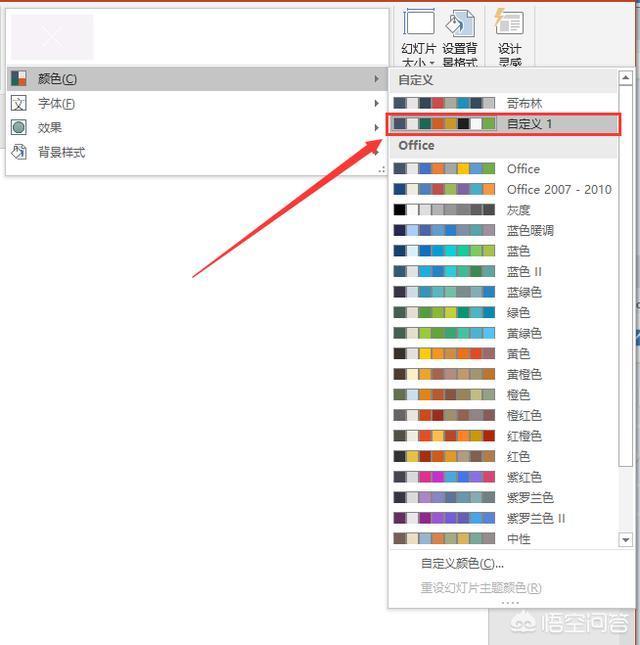The height and width of the screenshot is (645, 640).
Task: Open the Design Ideas (设计灵感) icon
Action: (x=509, y=21)
